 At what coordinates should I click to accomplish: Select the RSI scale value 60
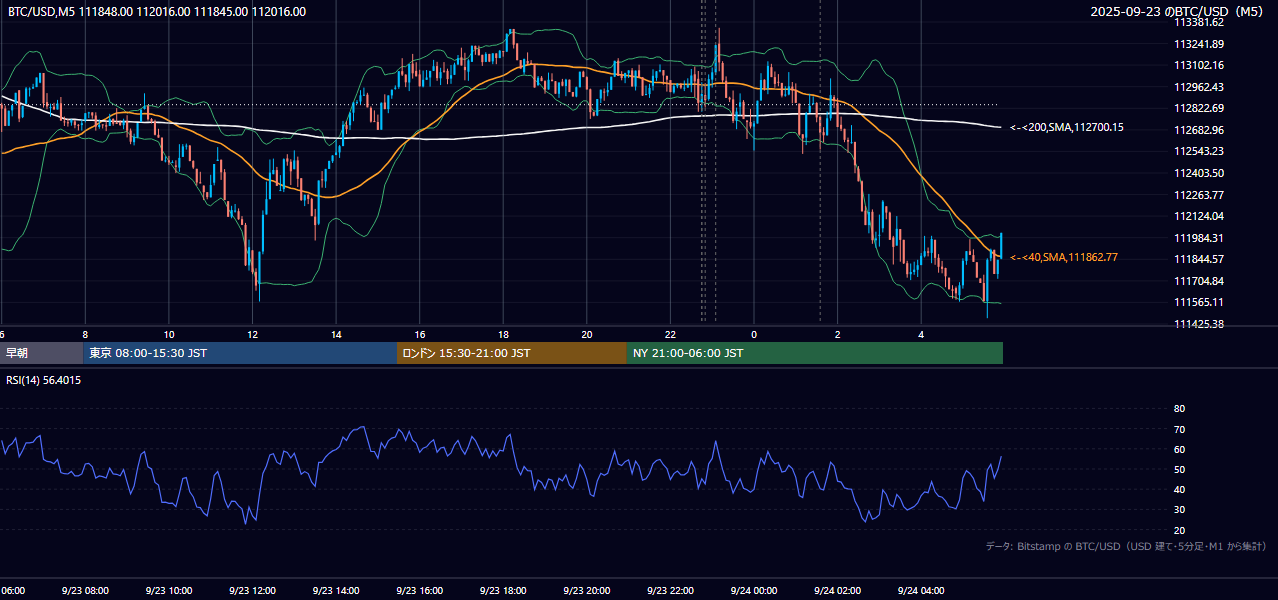(1179, 449)
